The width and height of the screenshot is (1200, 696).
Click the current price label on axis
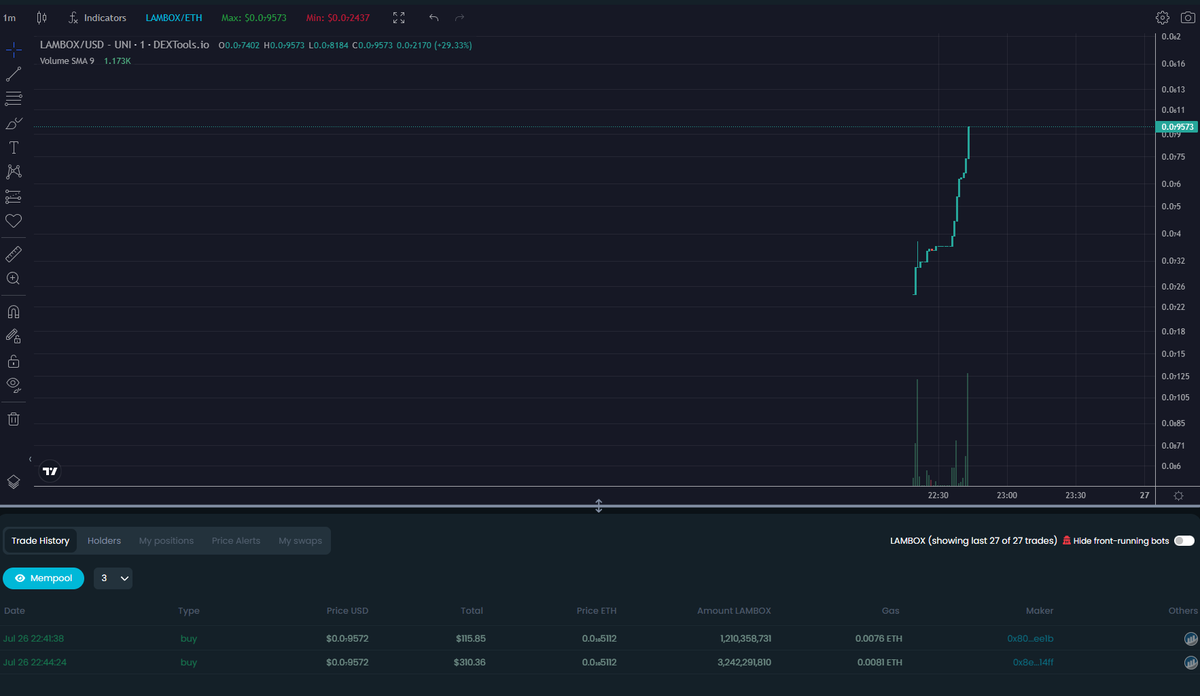coord(1176,127)
